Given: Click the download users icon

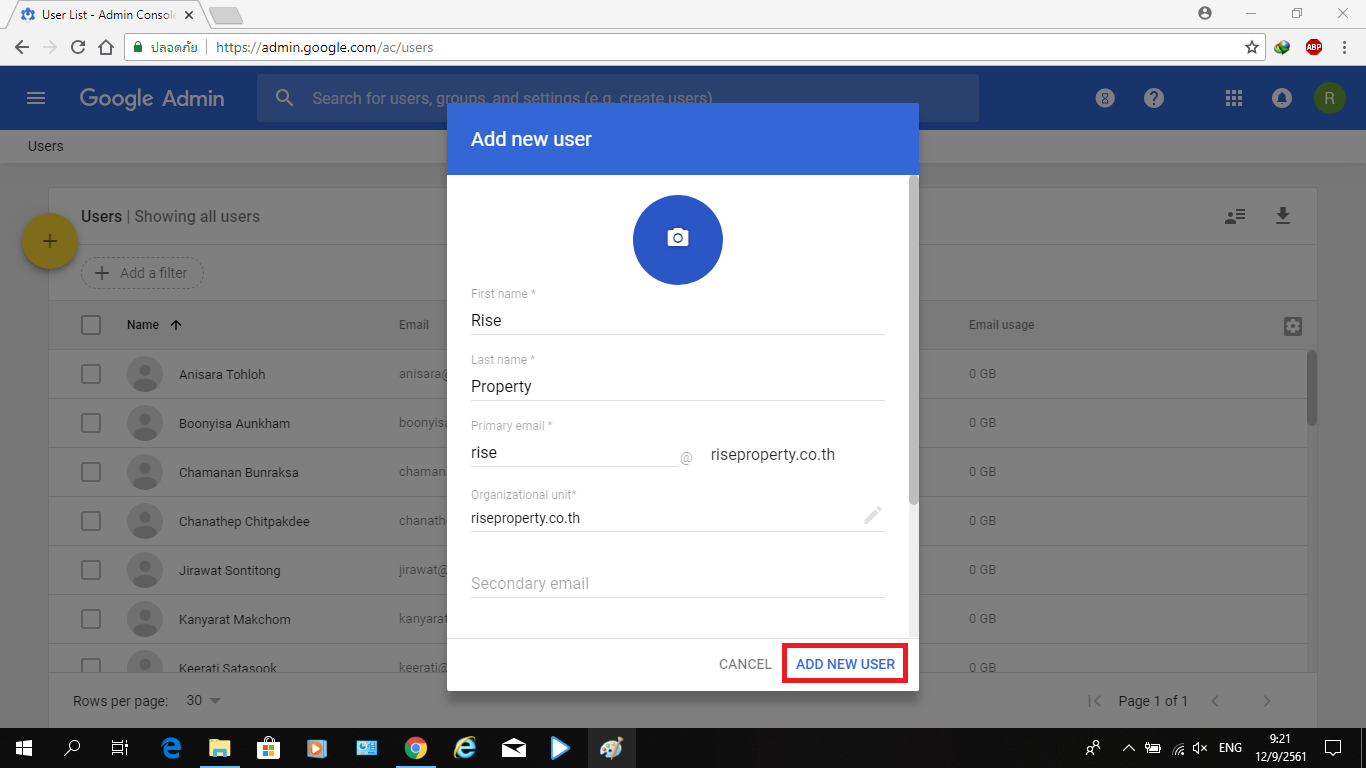Looking at the screenshot, I should 1282,216.
